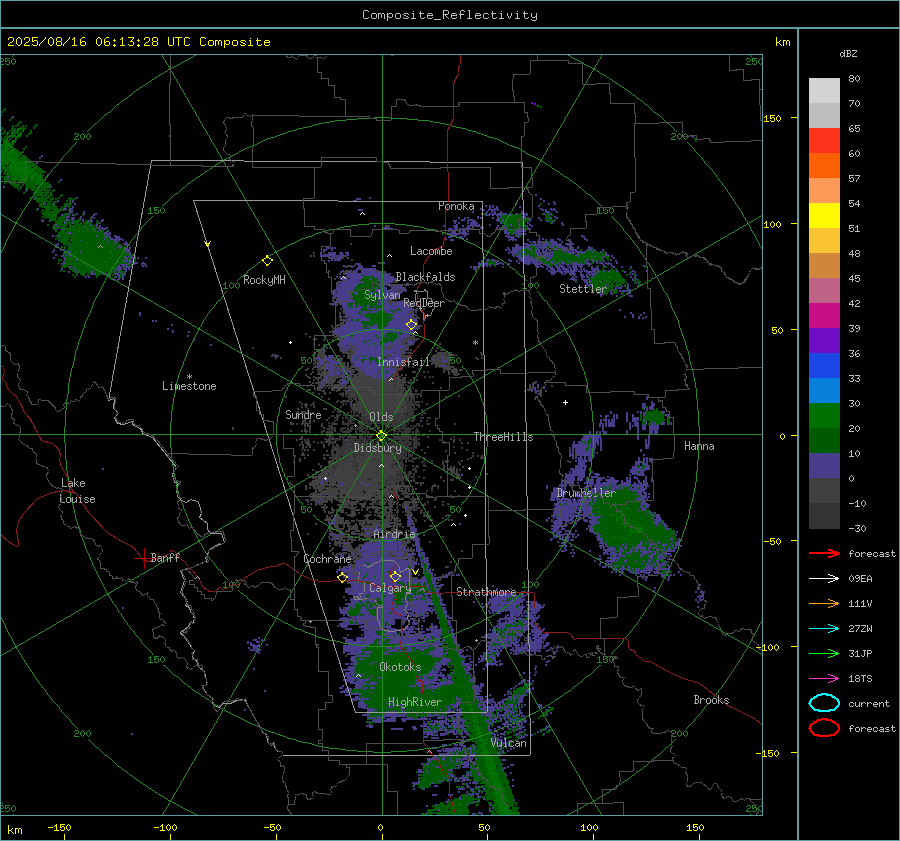
Task: Click the ThreeHills town label
Action: pos(503,437)
